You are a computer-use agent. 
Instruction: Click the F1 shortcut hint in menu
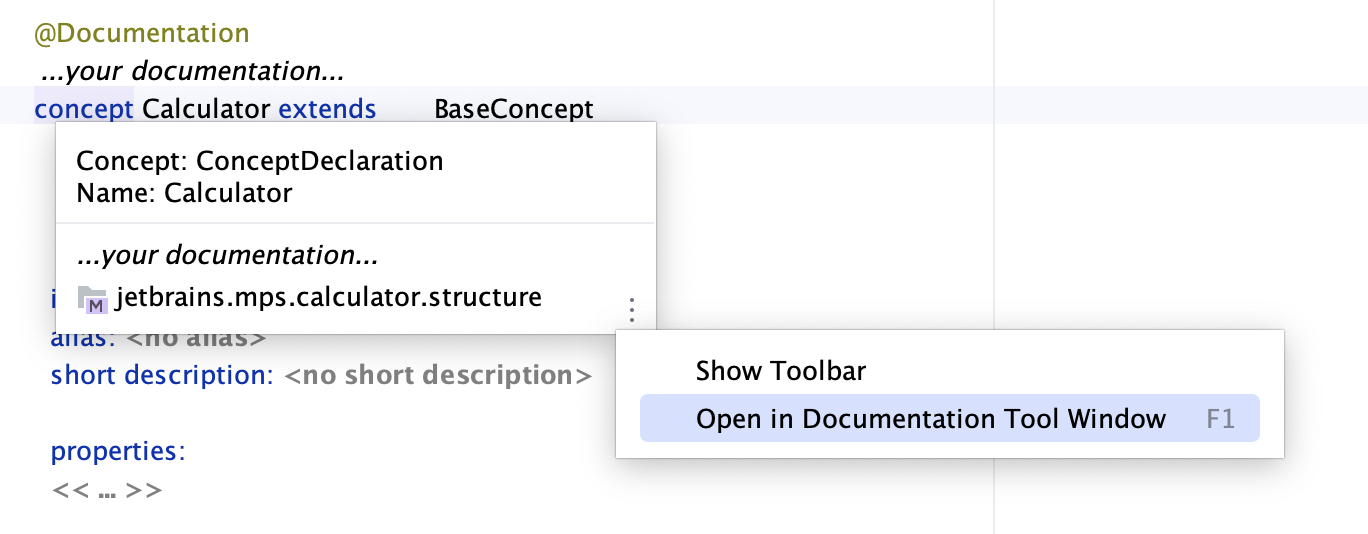(x=1220, y=419)
